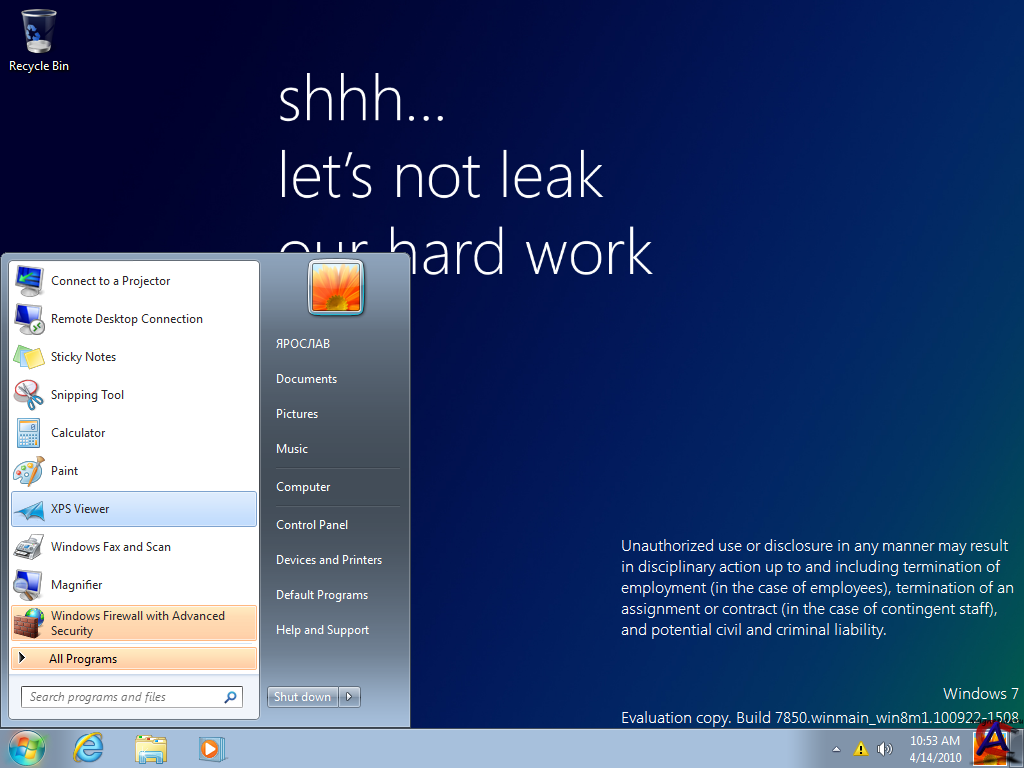Launch Paint from the palette icon
The image size is (1024, 768).
[29, 471]
